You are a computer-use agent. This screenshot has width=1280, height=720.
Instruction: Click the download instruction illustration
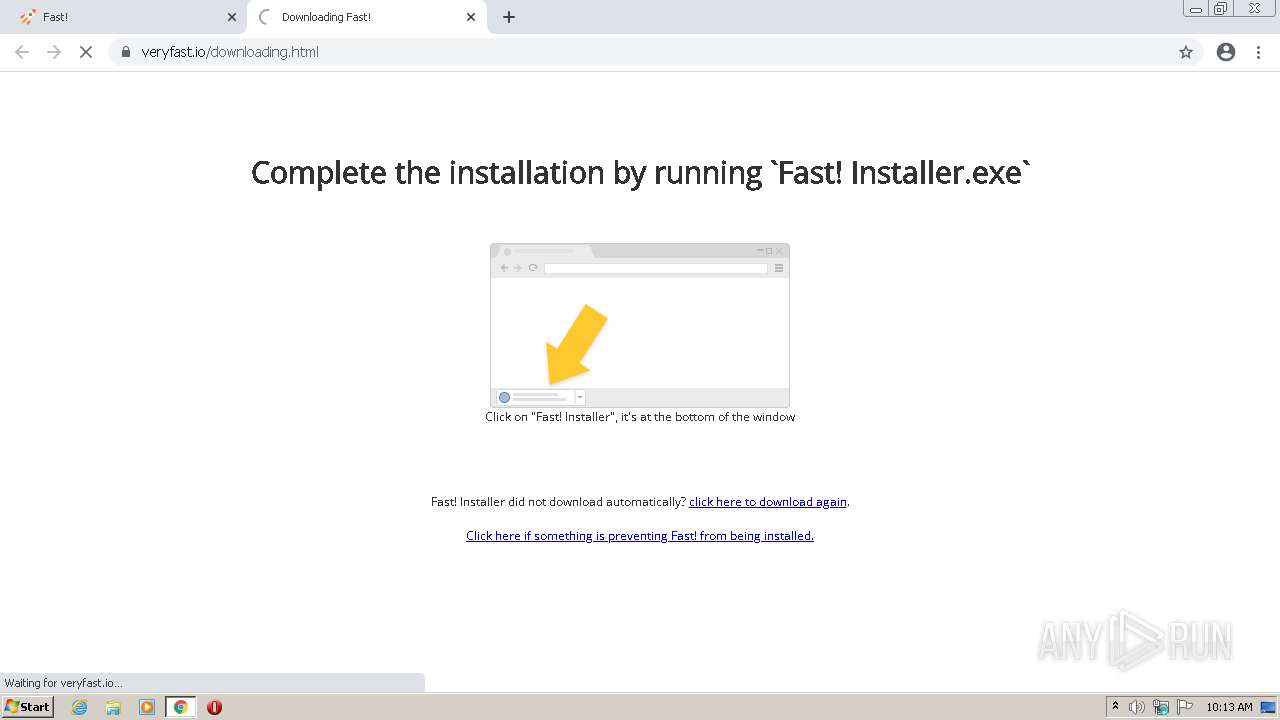tap(640, 325)
